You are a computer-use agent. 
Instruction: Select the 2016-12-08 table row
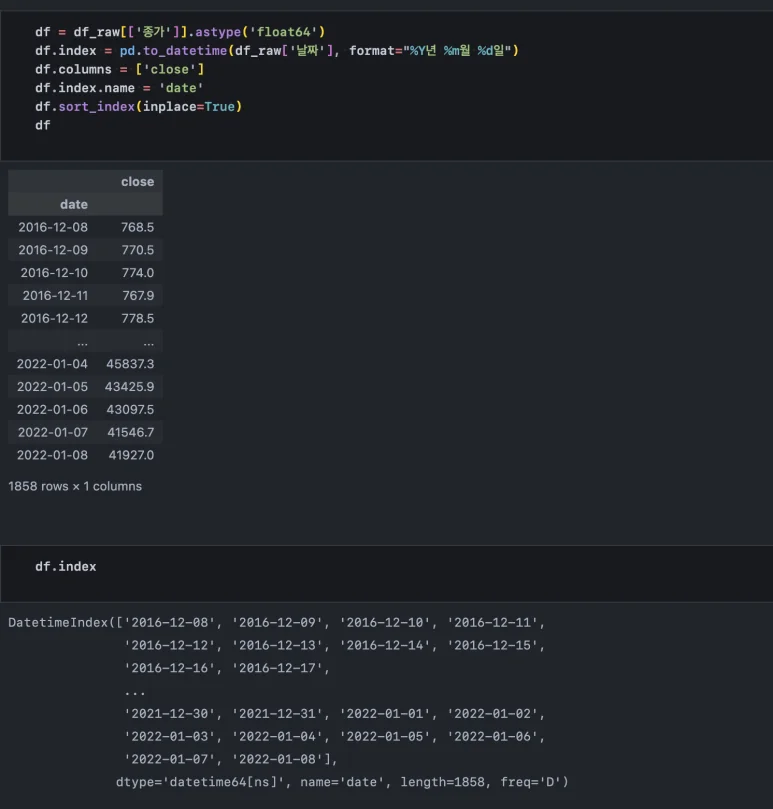(85, 227)
